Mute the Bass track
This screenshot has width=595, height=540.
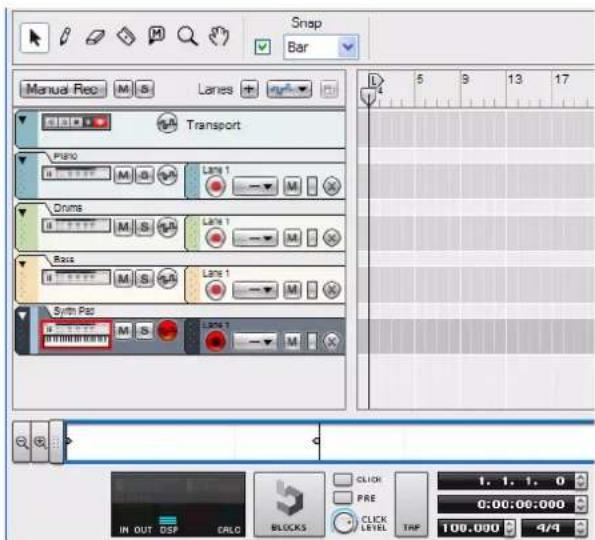click(123, 279)
